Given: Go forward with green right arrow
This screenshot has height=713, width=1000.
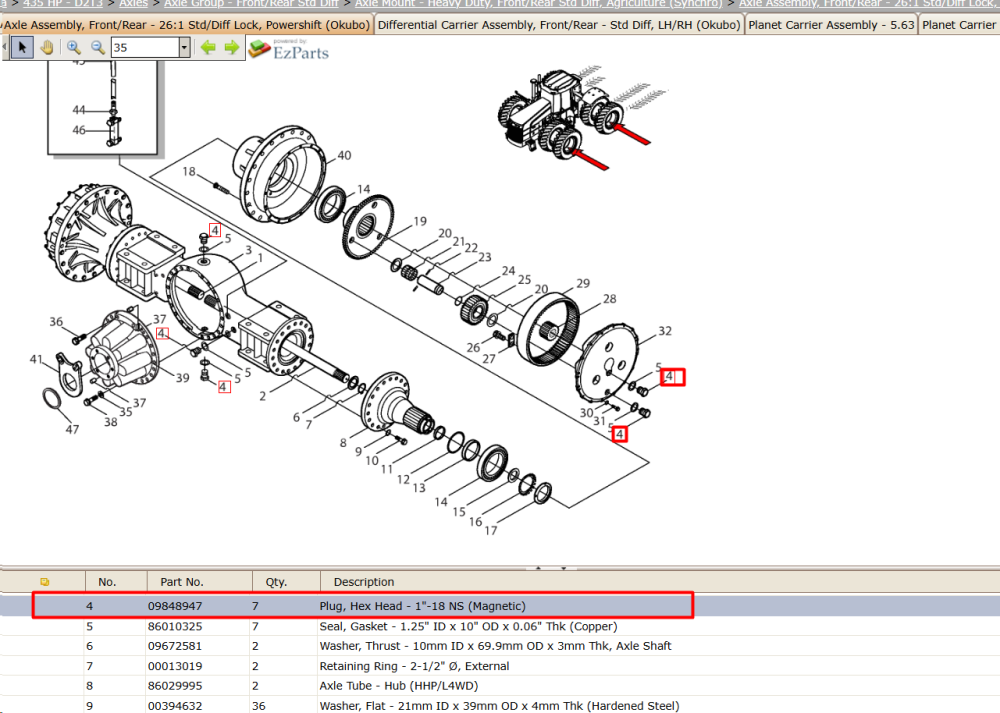Looking at the screenshot, I should [232, 47].
